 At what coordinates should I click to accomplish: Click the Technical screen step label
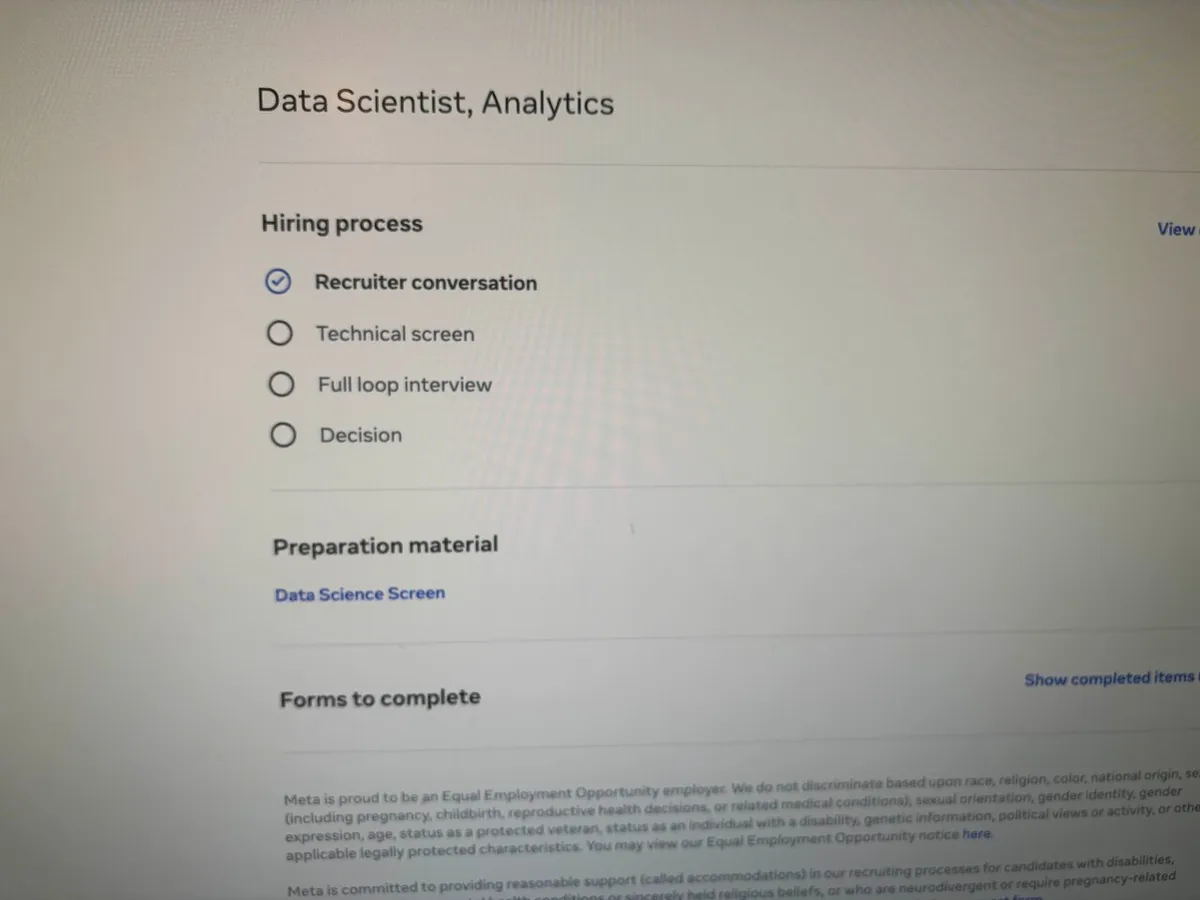point(395,334)
